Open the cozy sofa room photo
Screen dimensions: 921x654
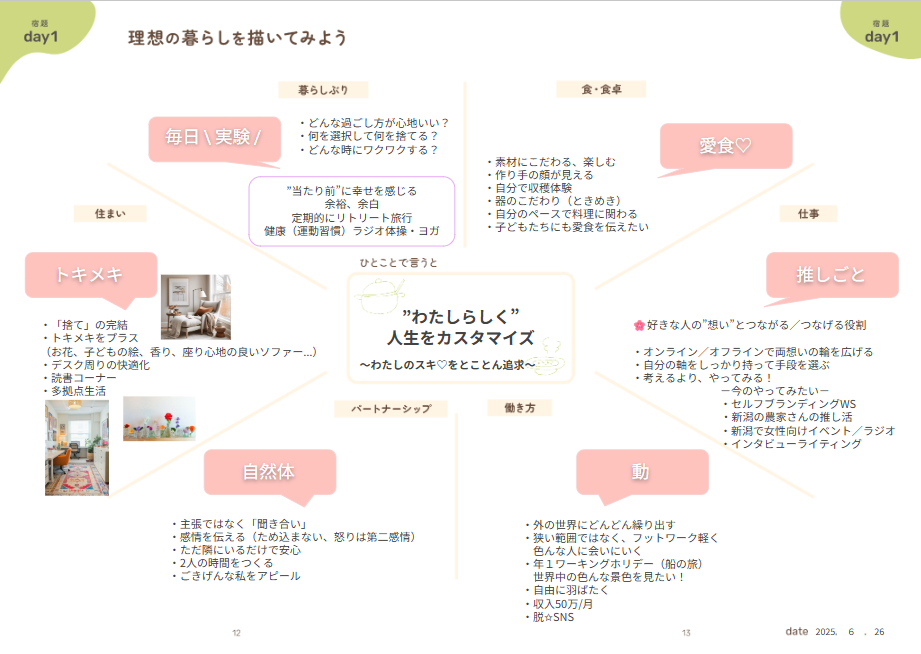[195, 307]
